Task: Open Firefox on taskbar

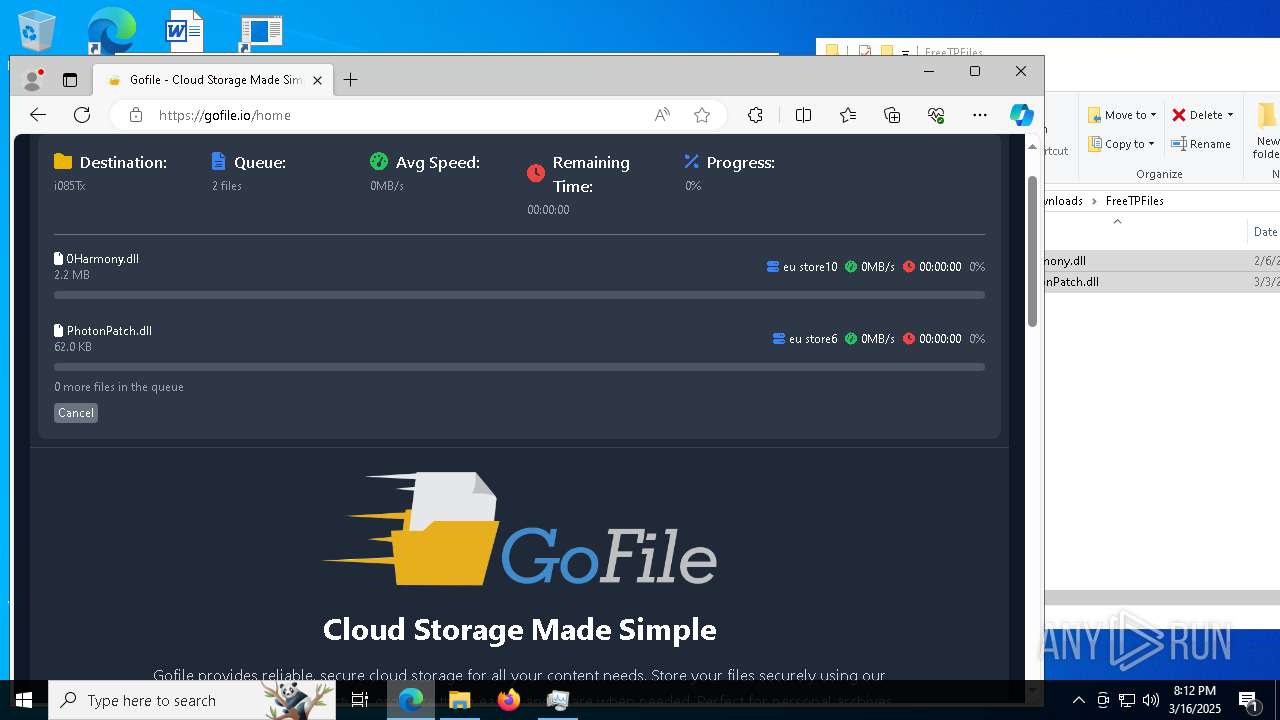Action: pos(509,700)
